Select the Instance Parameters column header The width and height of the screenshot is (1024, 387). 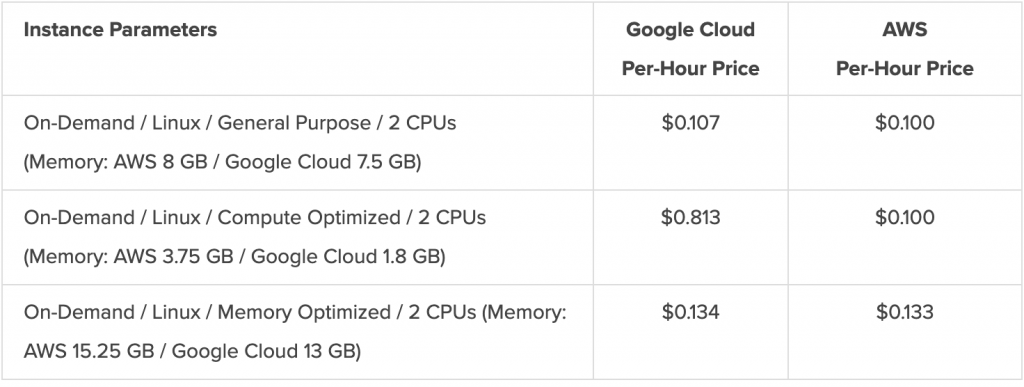(x=120, y=30)
